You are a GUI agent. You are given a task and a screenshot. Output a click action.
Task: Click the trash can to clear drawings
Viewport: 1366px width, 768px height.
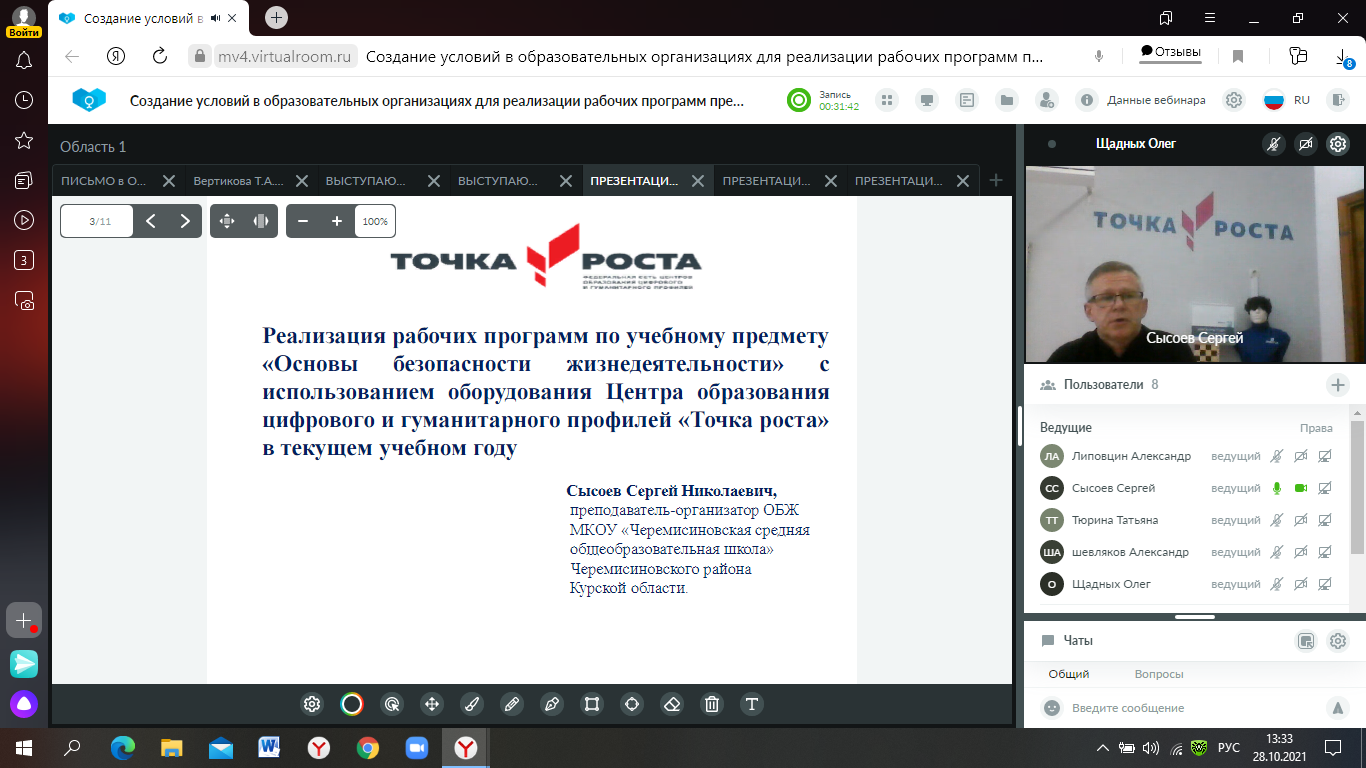pos(712,704)
